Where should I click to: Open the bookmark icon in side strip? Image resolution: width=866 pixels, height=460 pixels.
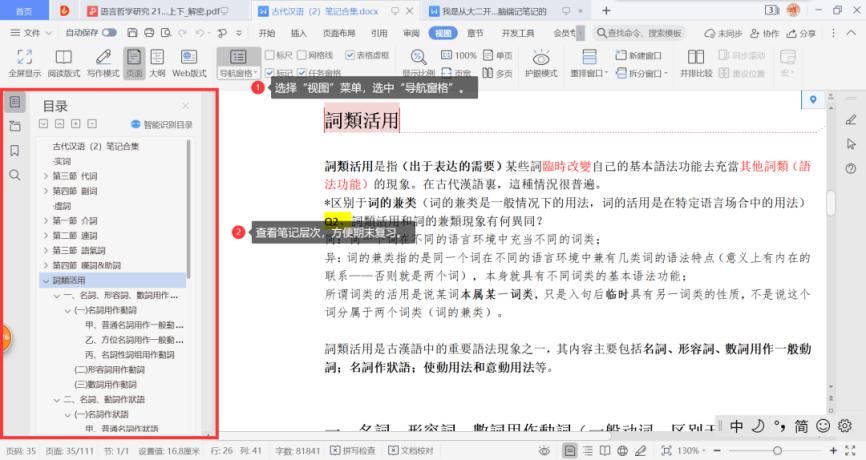(15, 151)
